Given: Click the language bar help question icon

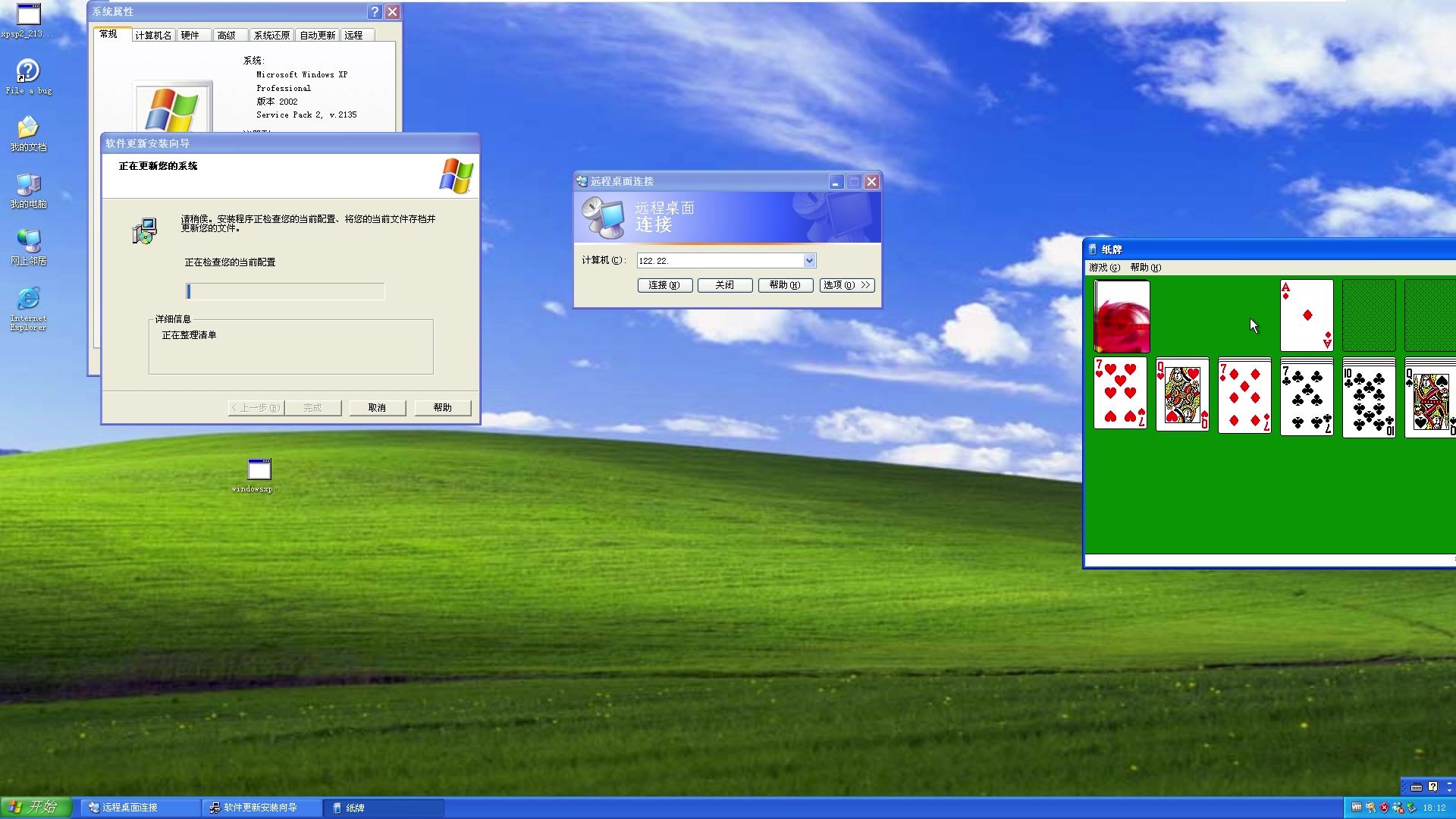Looking at the screenshot, I should click(x=1432, y=787).
